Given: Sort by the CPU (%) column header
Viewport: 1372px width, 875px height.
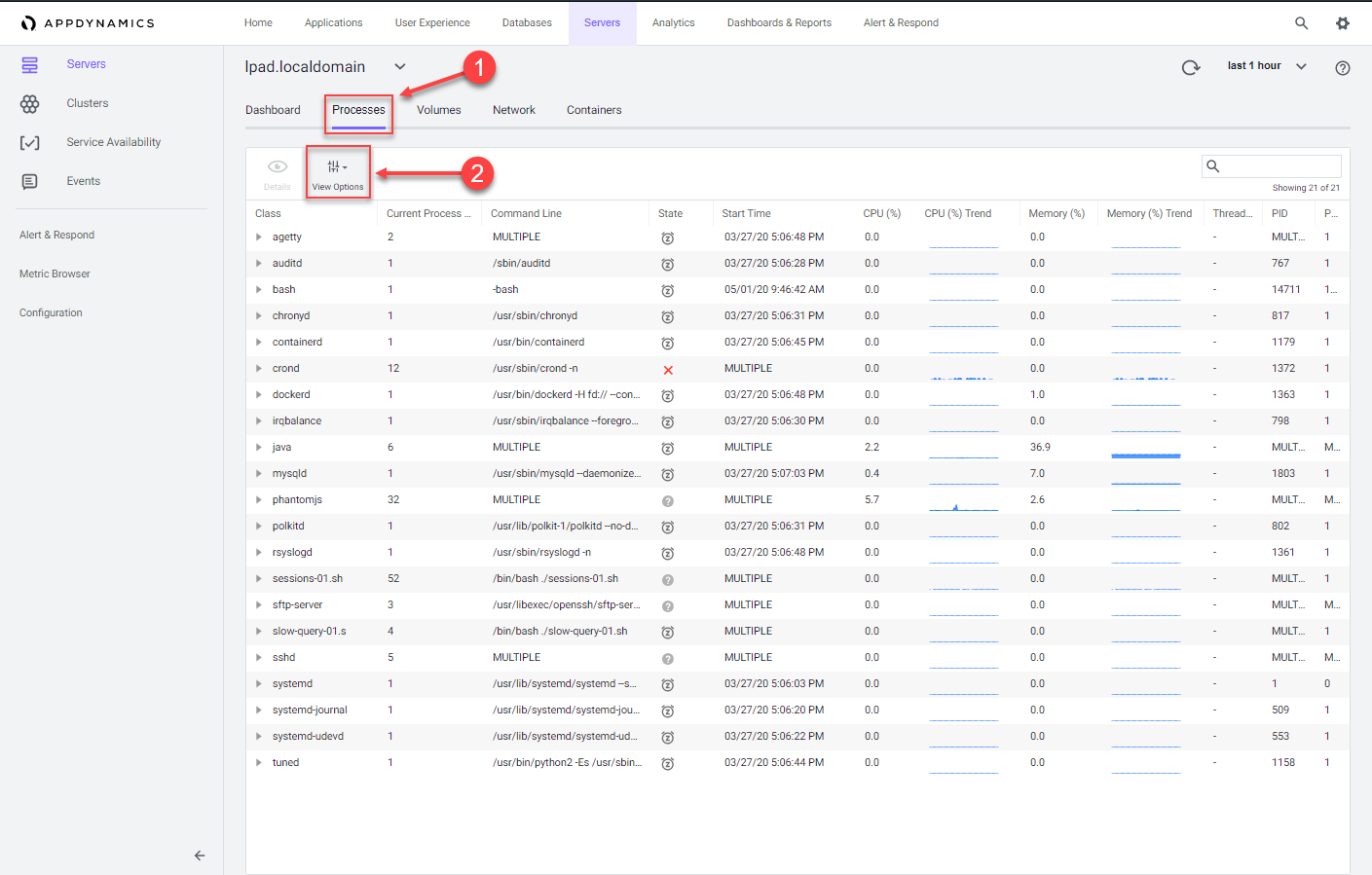Looking at the screenshot, I should pyautogui.click(x=882, y=214).
